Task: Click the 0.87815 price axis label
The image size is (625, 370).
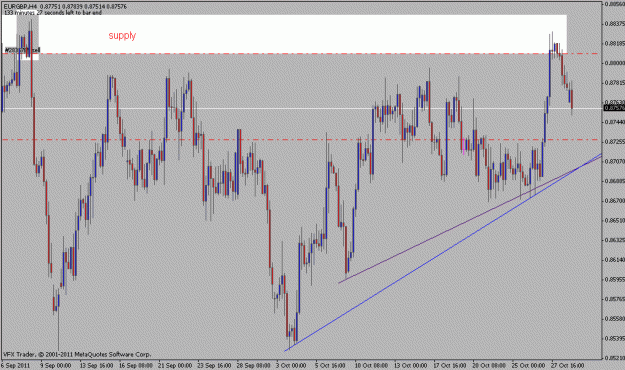Action: click(615, 83)
